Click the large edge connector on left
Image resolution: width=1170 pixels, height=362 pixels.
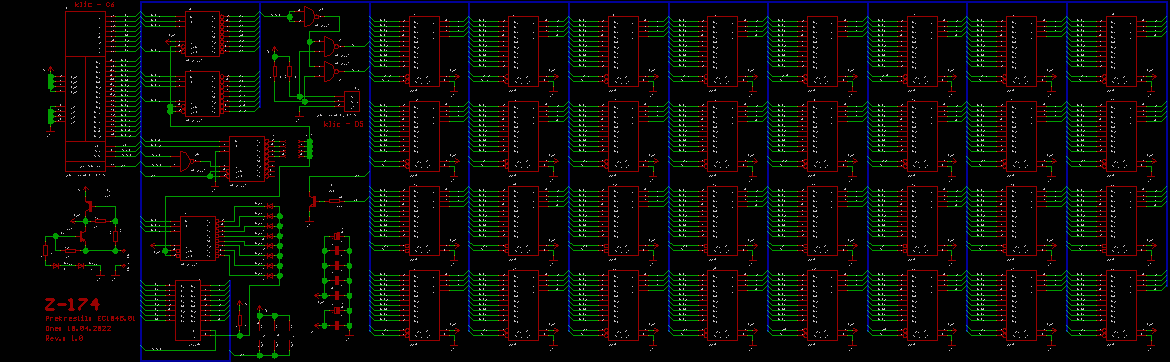coord(84,90)
